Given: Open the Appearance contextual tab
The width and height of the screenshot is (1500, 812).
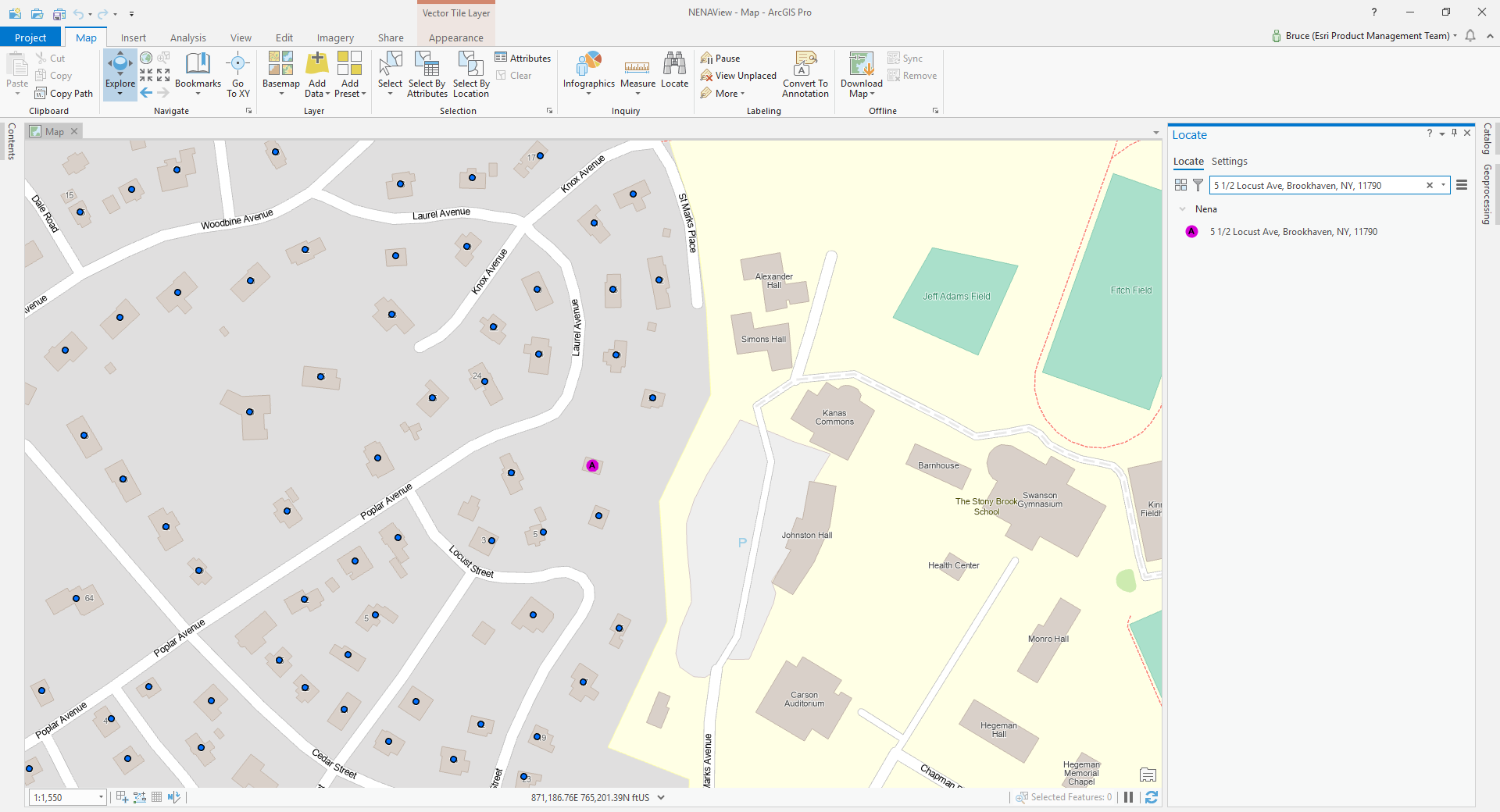Looking at the screenshot, I should click(x=456, y=37).
